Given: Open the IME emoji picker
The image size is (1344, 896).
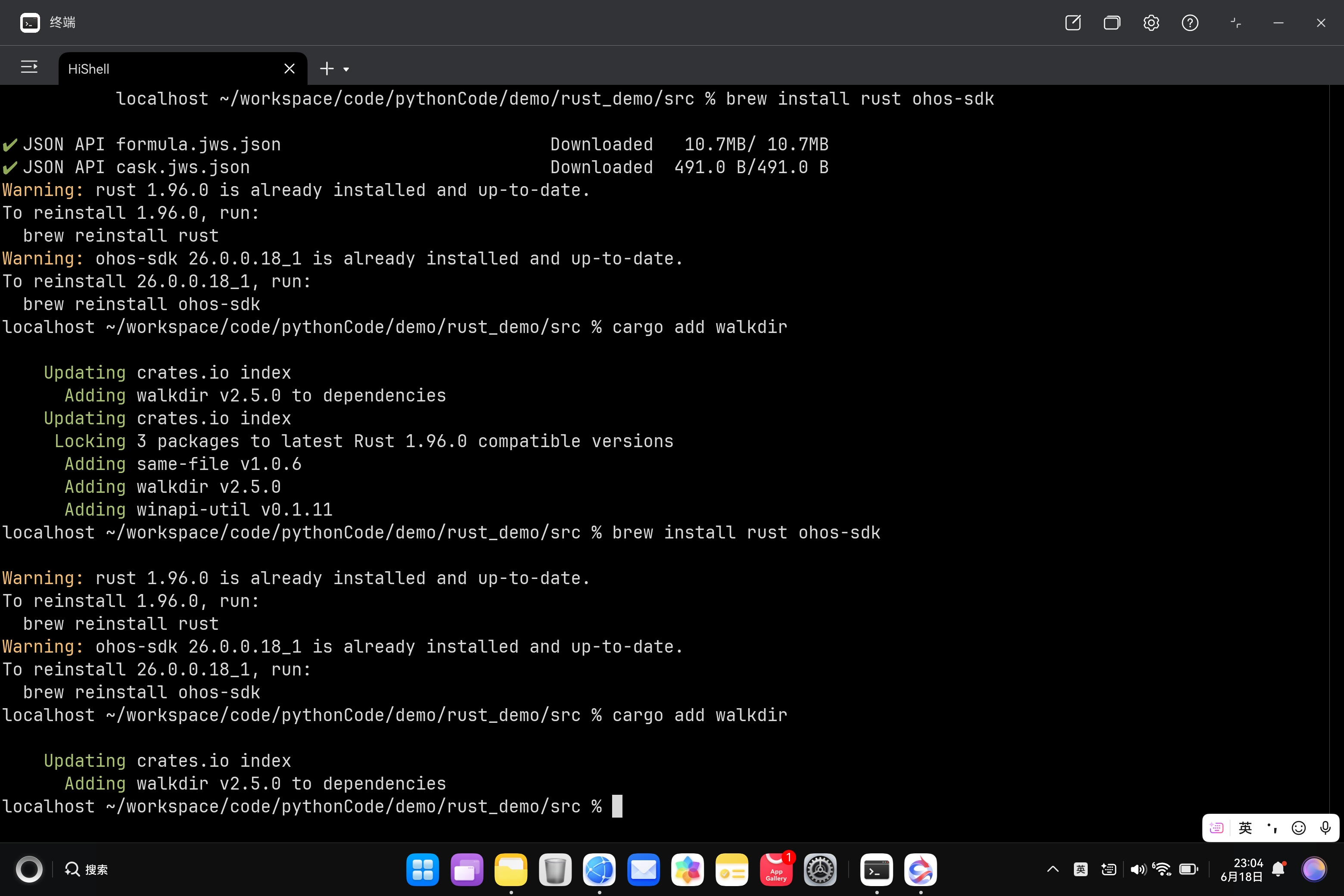Looking at the screenshot, I should click(1299, 828).
